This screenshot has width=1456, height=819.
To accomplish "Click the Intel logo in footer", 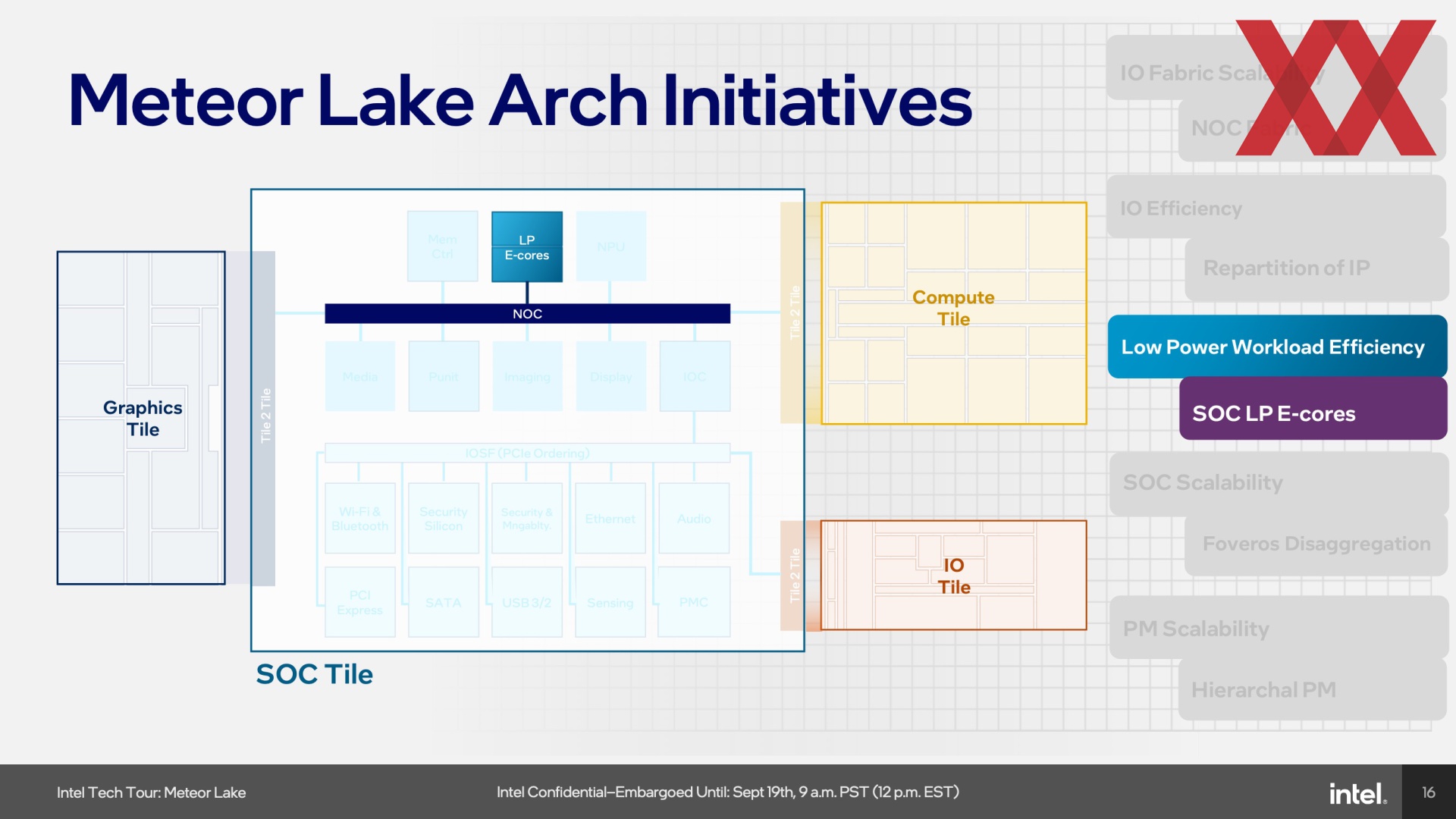I will click(x=1357, y=793).
